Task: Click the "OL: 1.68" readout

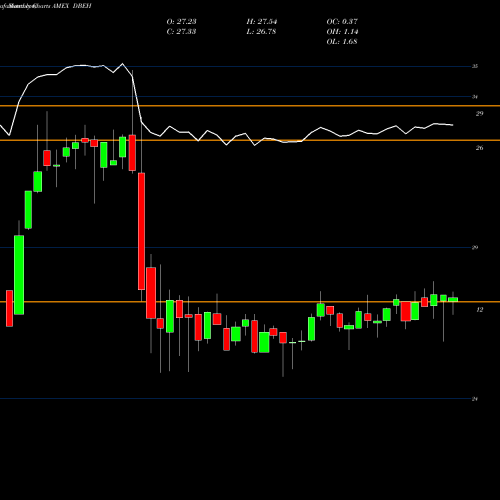Action: click(x=342, y=42)
